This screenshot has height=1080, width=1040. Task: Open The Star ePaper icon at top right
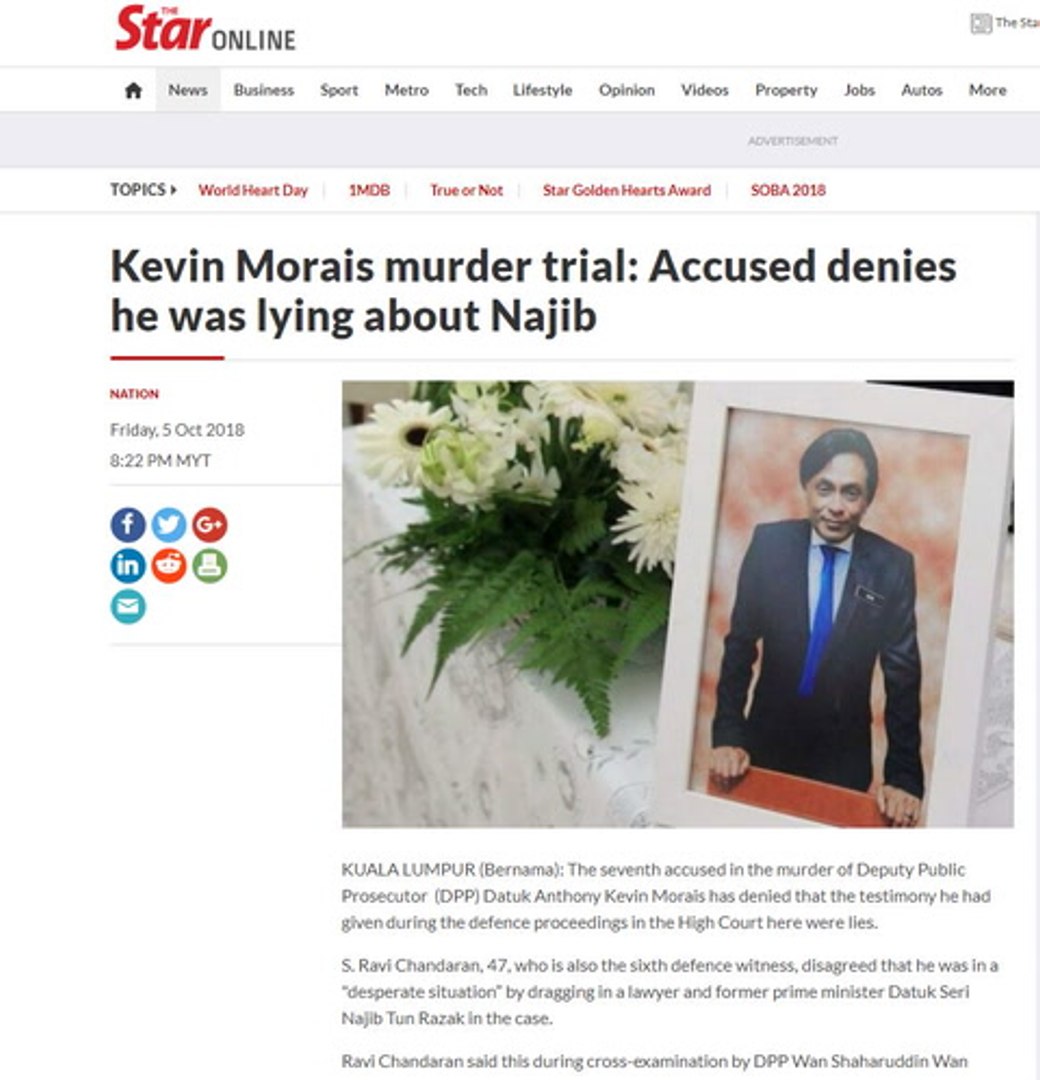click(981, 23)
